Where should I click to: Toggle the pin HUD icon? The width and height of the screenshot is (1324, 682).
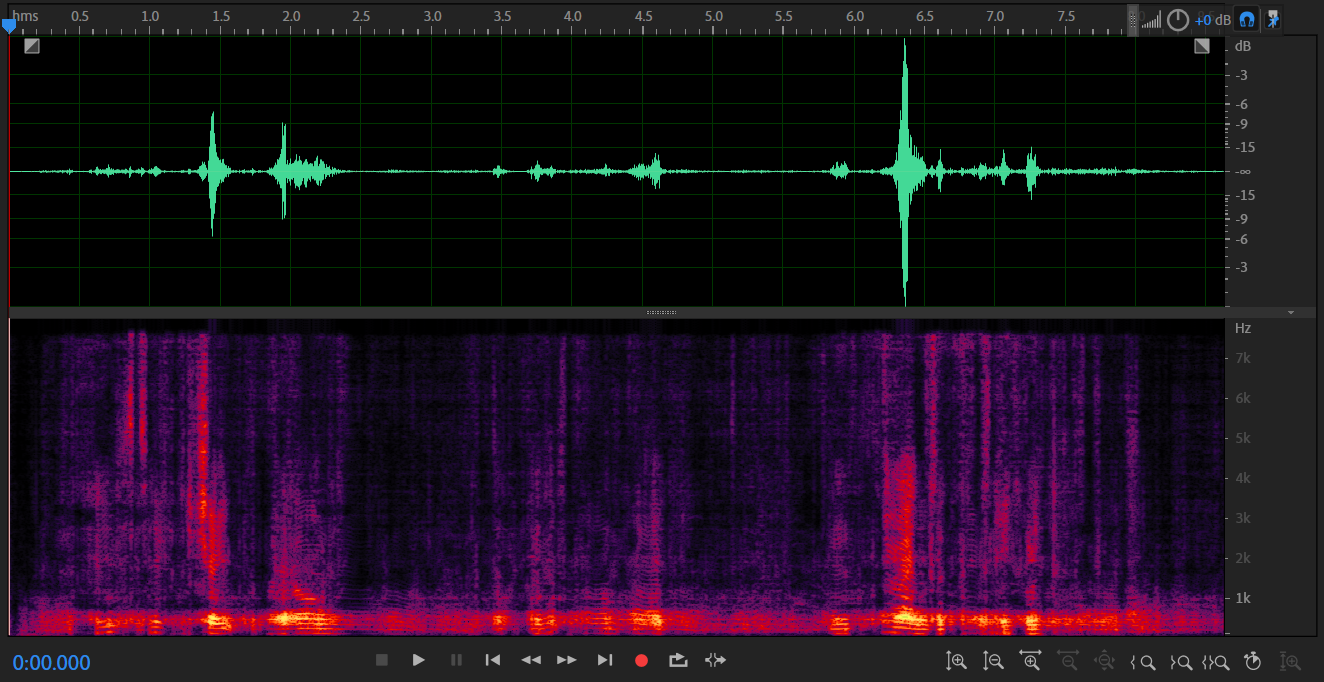[x=1273, y=19]
